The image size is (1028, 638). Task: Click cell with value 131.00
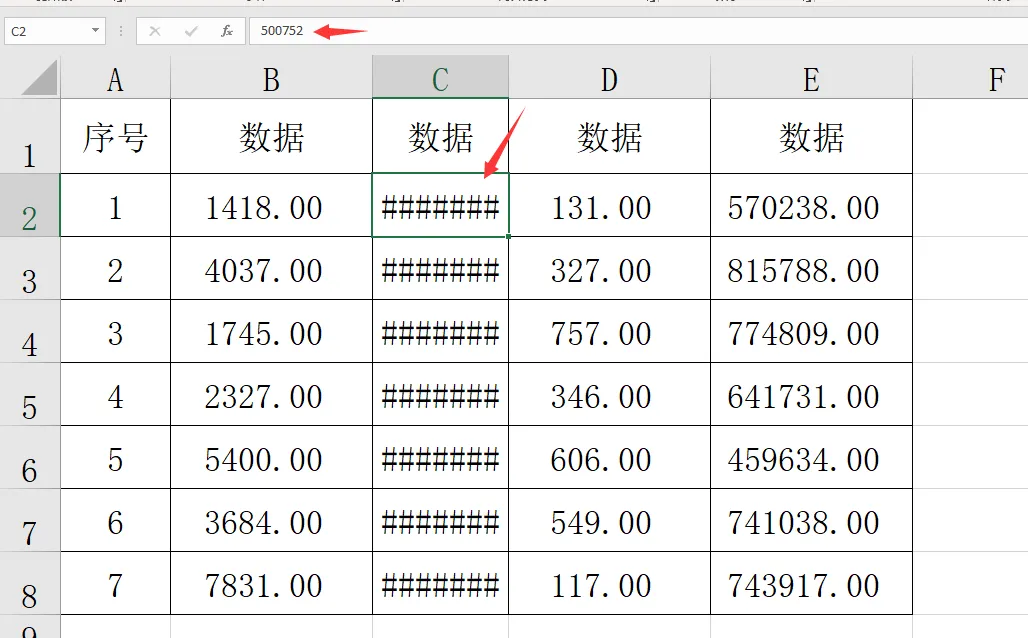tap(610, 205)
